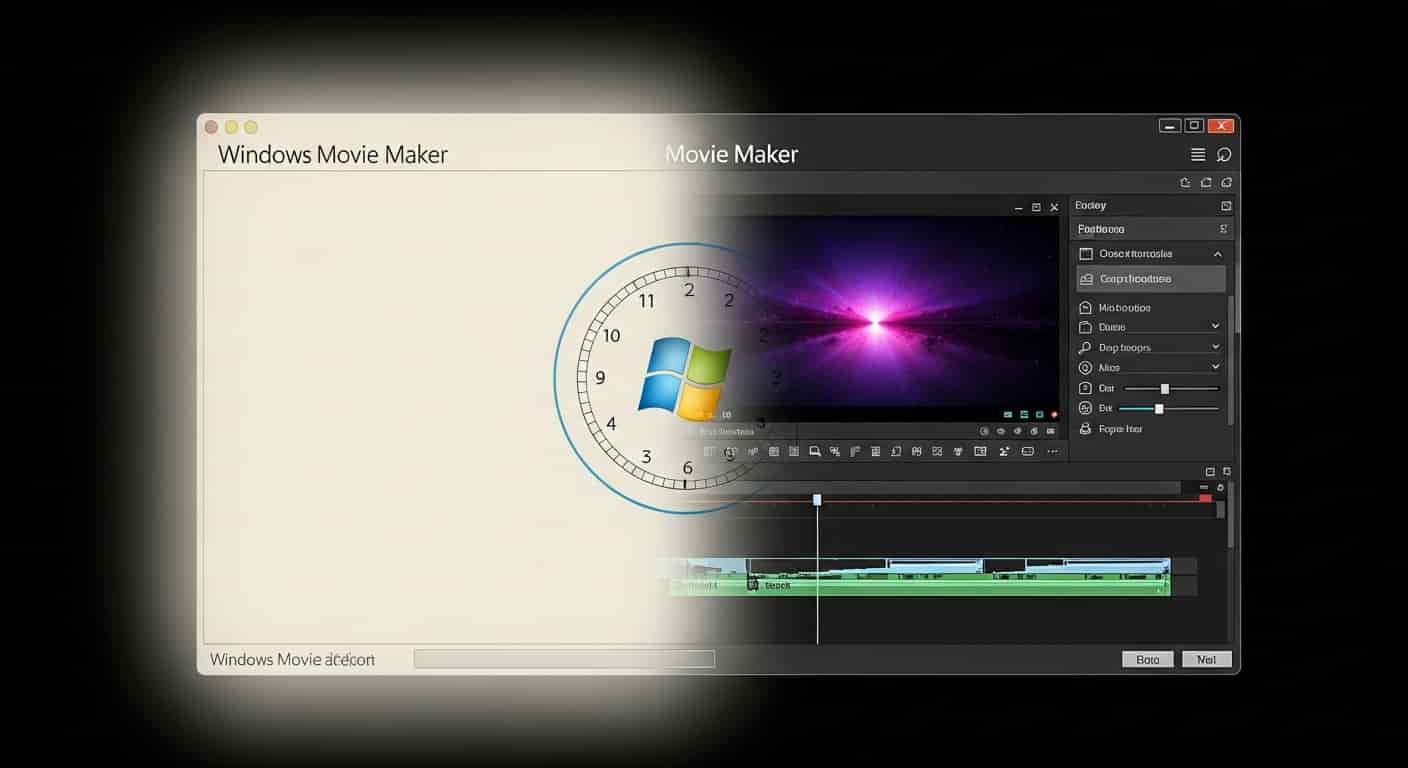The image size is (1408, 768).
Task: Click the teal Bie slider handle
Action: [x=1159, y=408]
